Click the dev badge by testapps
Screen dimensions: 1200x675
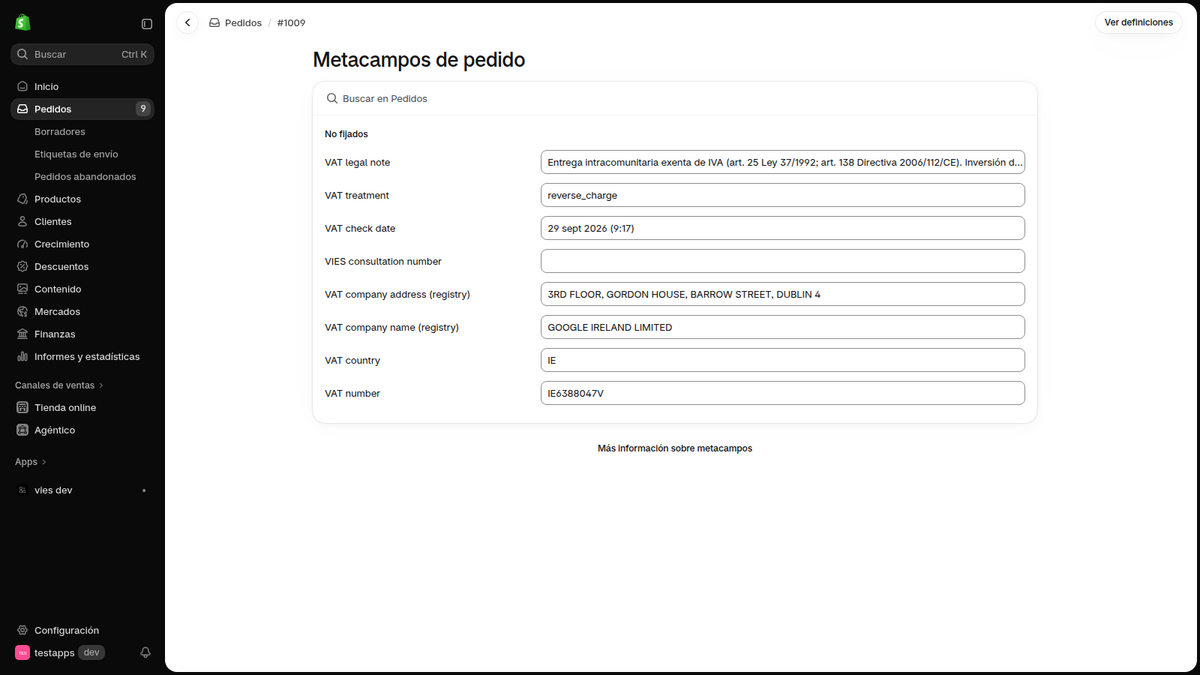click(x=91, y=653)
